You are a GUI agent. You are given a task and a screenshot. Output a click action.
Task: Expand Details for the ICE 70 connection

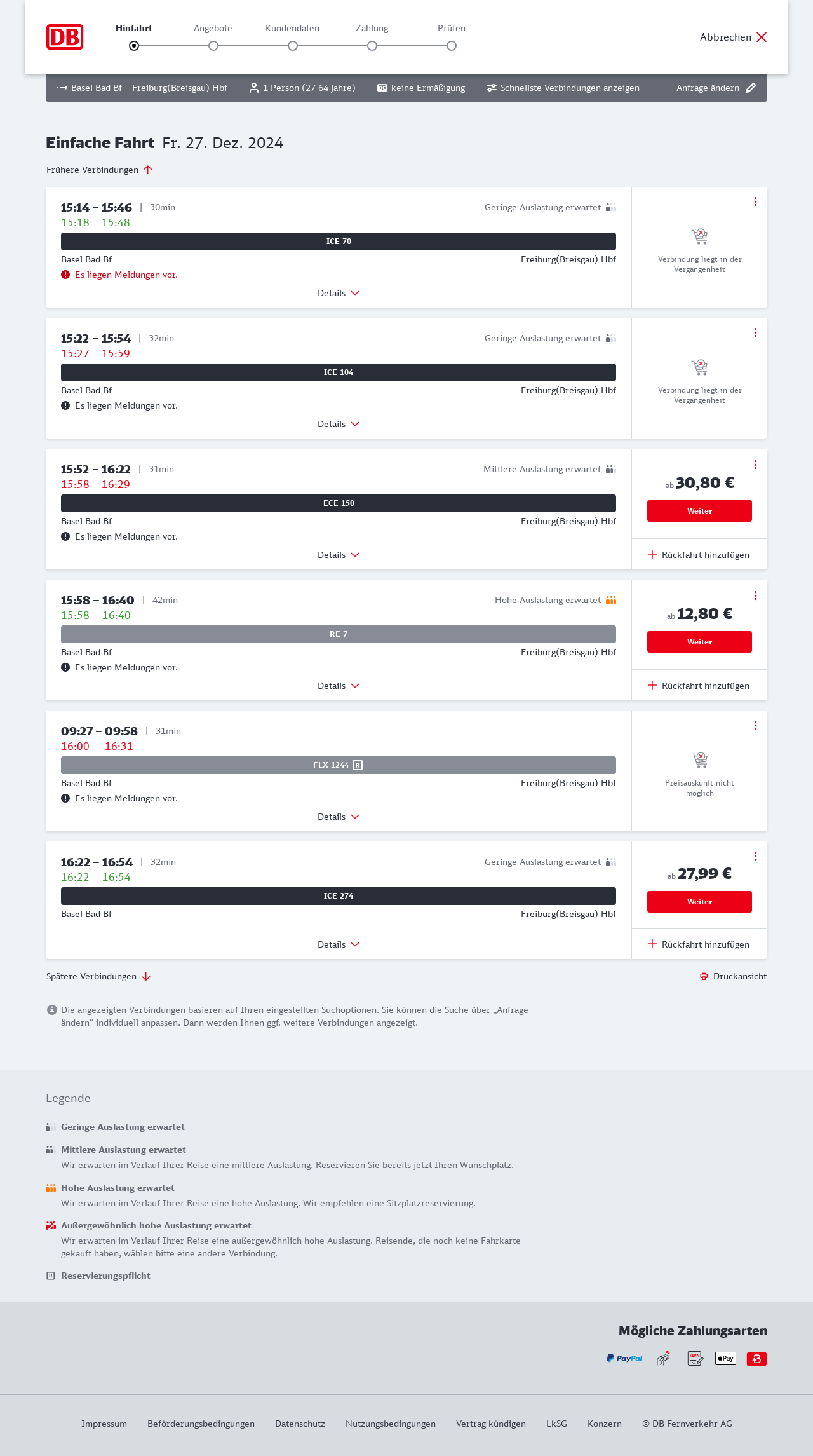pos(339,293)
